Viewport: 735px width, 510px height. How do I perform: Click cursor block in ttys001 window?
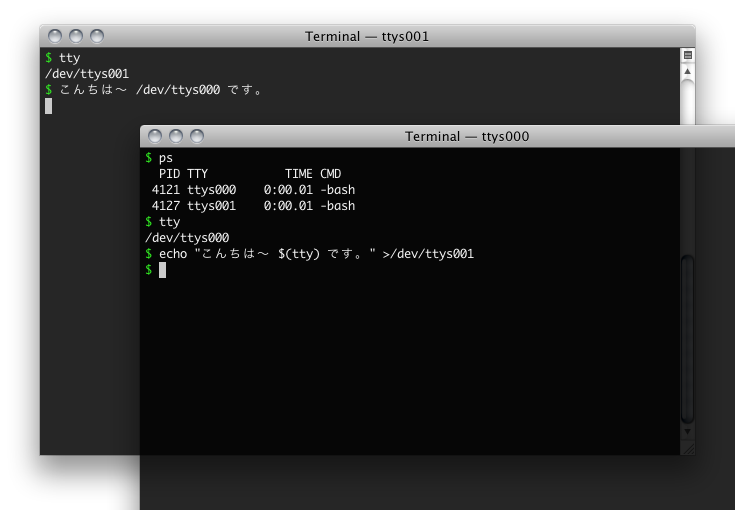(49, 106)
